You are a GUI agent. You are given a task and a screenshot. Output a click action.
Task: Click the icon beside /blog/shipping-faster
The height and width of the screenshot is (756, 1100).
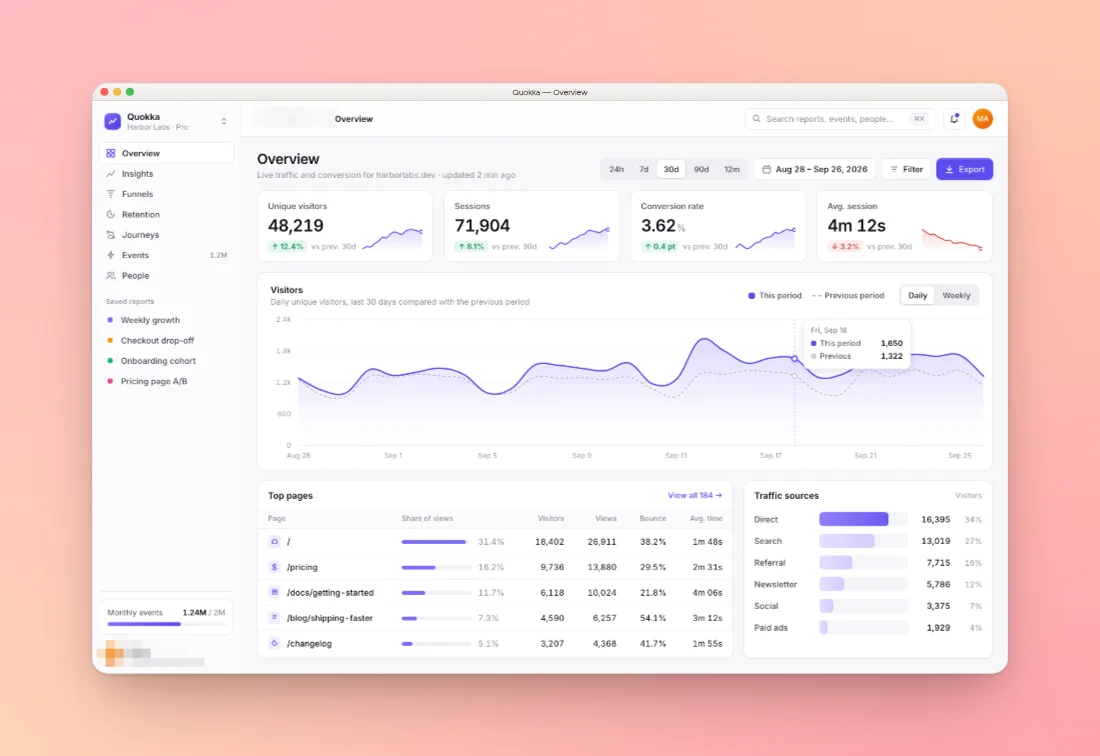(x=274, y=618)
